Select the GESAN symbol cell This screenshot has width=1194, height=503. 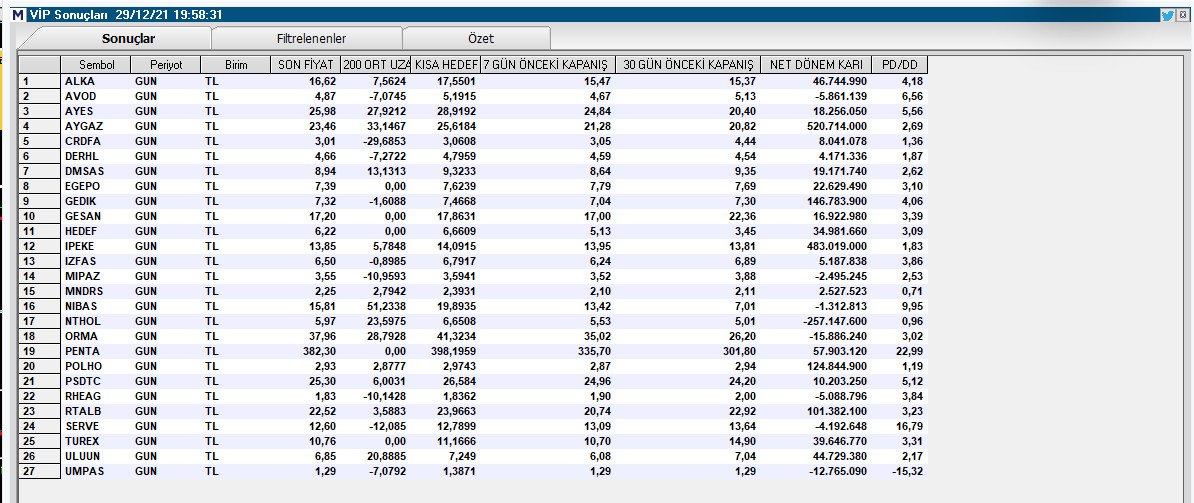click(95, 216)
